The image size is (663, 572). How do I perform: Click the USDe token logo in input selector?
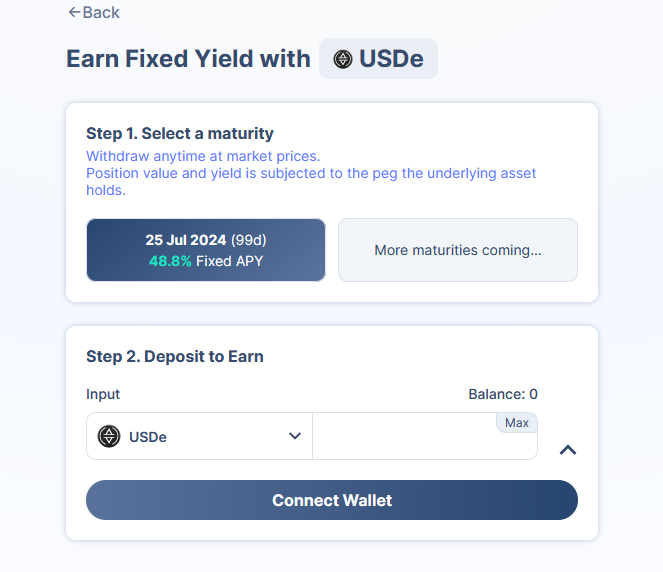(109, 436)
